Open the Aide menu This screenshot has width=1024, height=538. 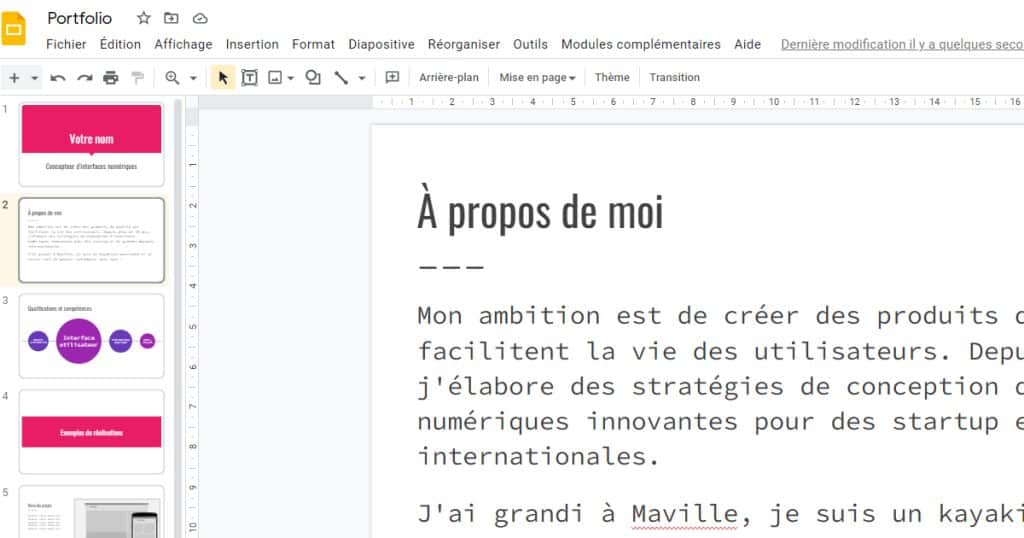pos(747,44)
